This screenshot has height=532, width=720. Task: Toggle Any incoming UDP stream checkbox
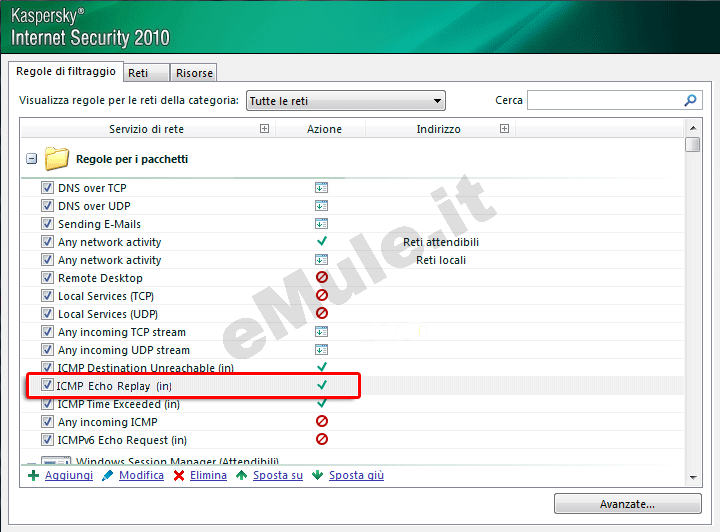pyautogui.click(x=47, y=349)
